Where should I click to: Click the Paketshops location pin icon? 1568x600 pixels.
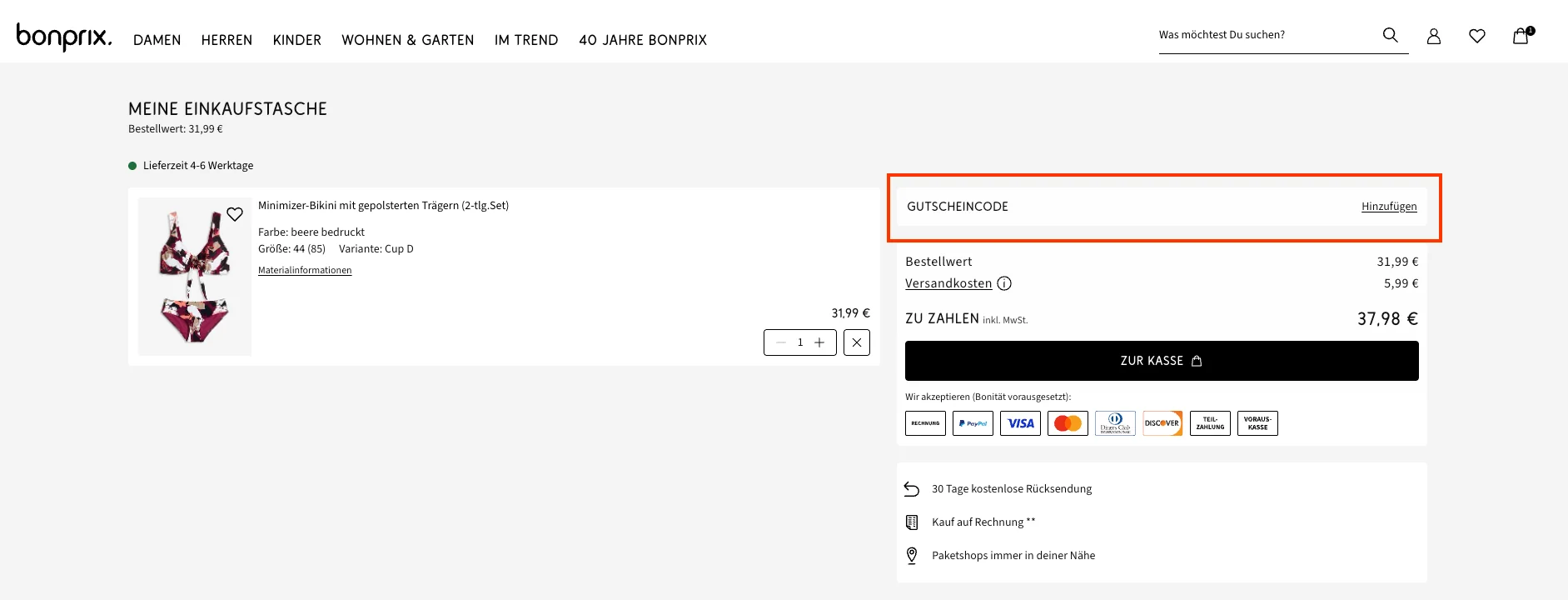[912, 555]
